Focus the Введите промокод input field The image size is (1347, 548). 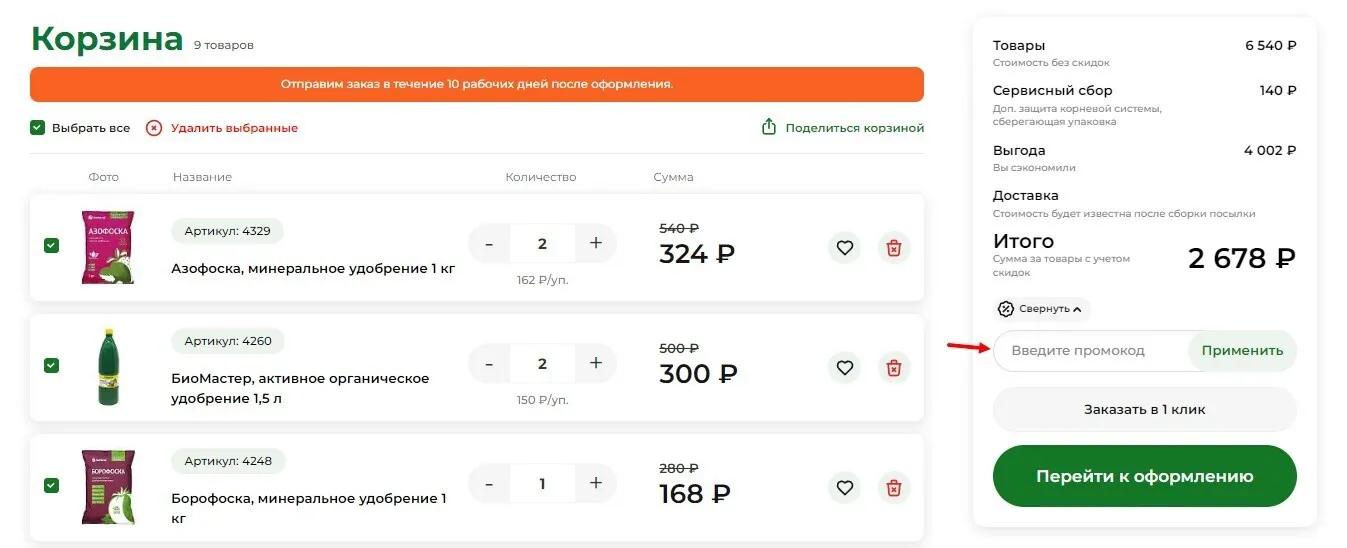point(1091,351)
